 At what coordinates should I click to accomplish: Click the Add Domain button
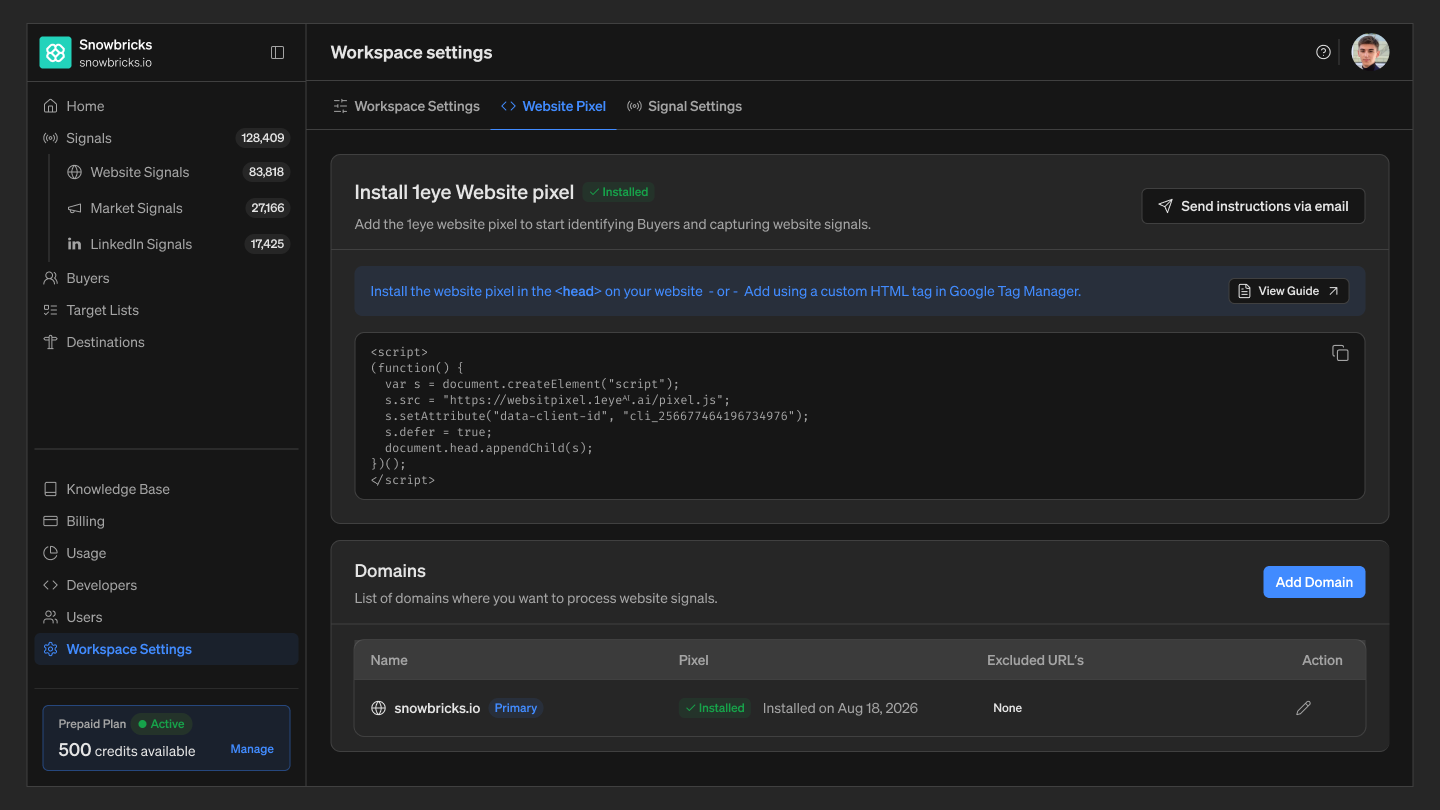[x=1314, y=582]
